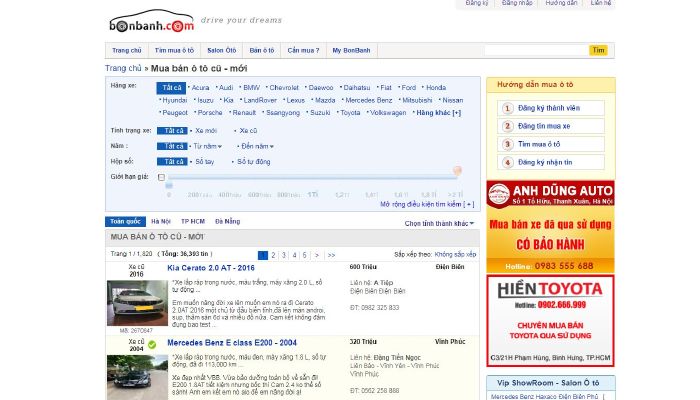Screen dimensions: 700x400
Task: Select Tất cả for Hãng xe
Action: (x=171, y=88)
